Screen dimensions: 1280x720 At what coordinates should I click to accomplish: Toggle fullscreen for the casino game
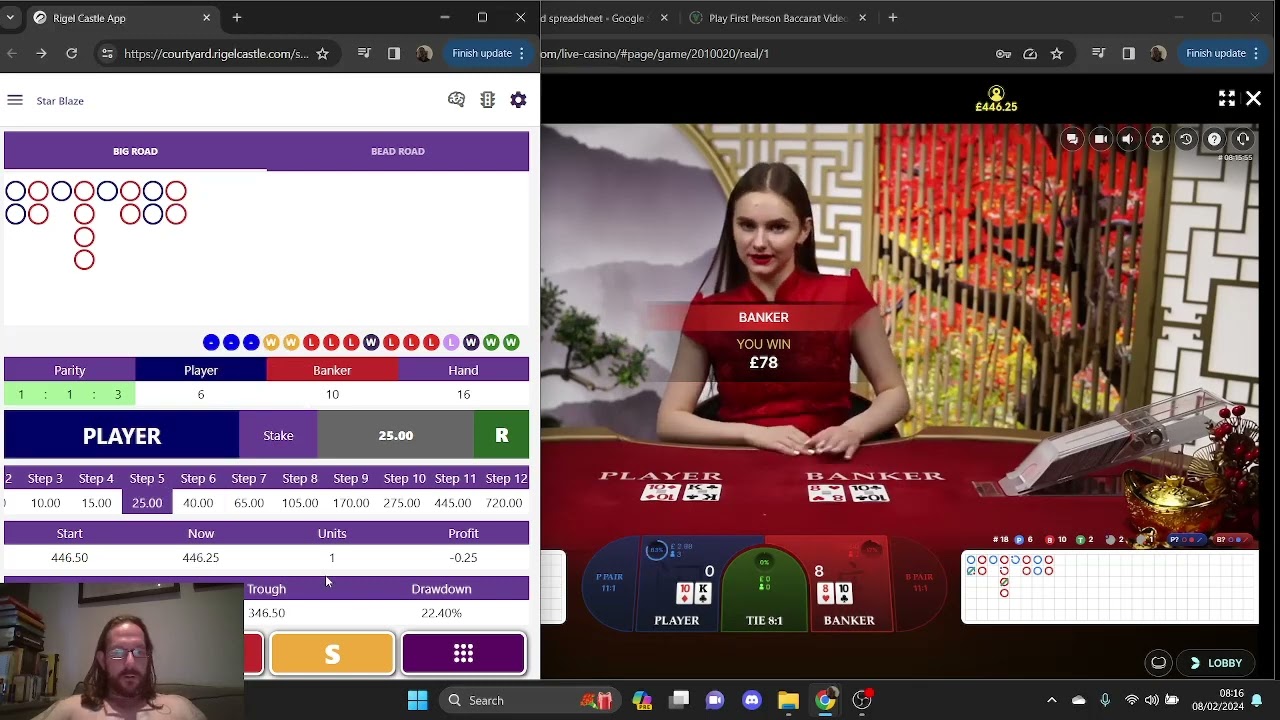coord(1226,98)
